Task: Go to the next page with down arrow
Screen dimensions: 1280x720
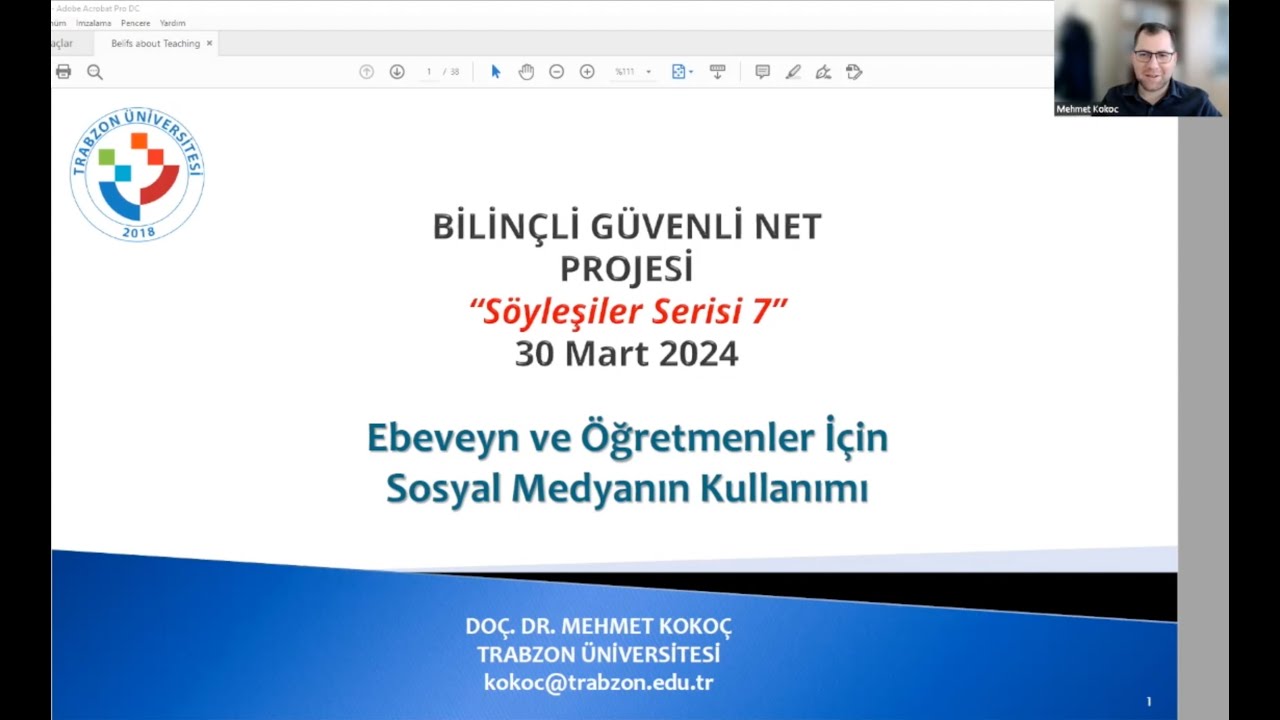Action: 397,72
